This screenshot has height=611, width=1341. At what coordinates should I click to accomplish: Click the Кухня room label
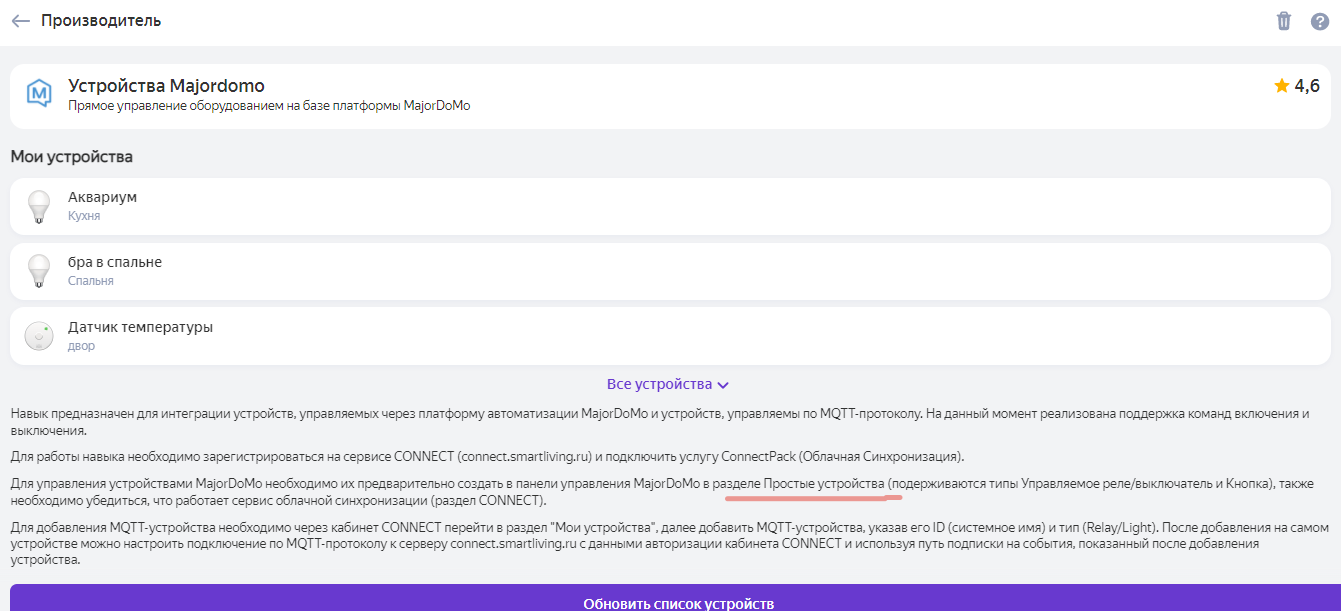(x=84, y=216)
